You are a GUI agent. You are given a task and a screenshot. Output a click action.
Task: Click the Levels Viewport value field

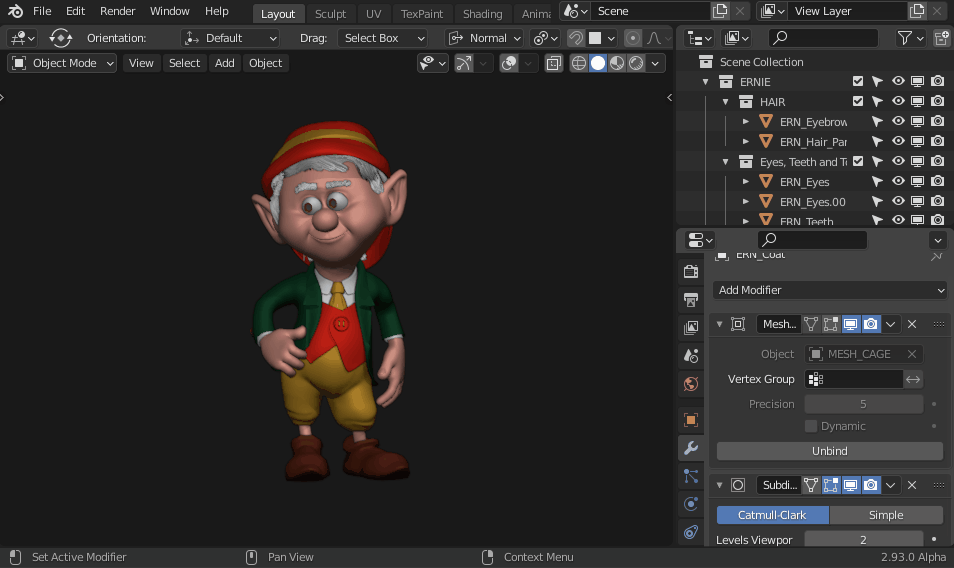click(x=863, y=539)
